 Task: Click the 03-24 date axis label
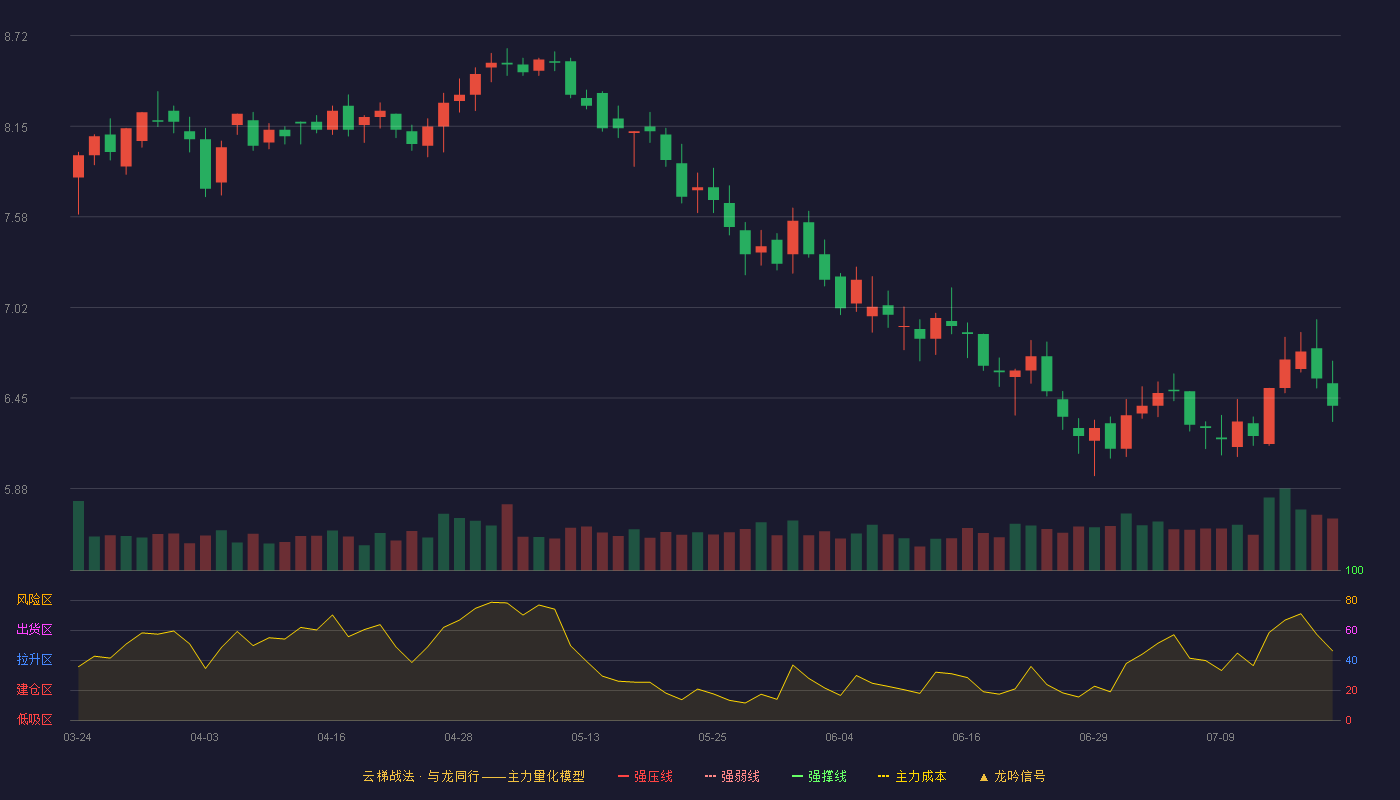[x=77, y=737]
